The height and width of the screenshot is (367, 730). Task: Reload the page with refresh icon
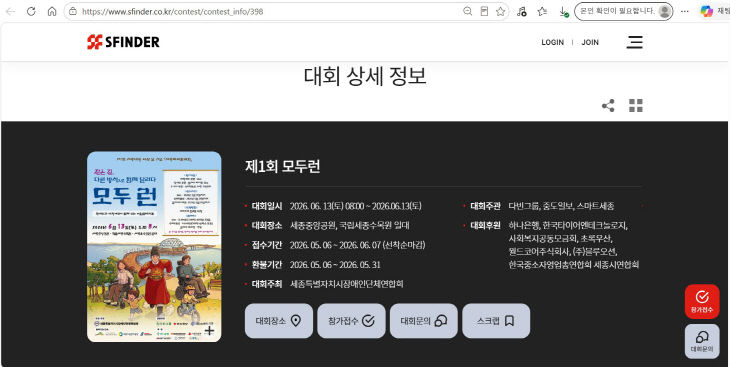pos(31,12)
